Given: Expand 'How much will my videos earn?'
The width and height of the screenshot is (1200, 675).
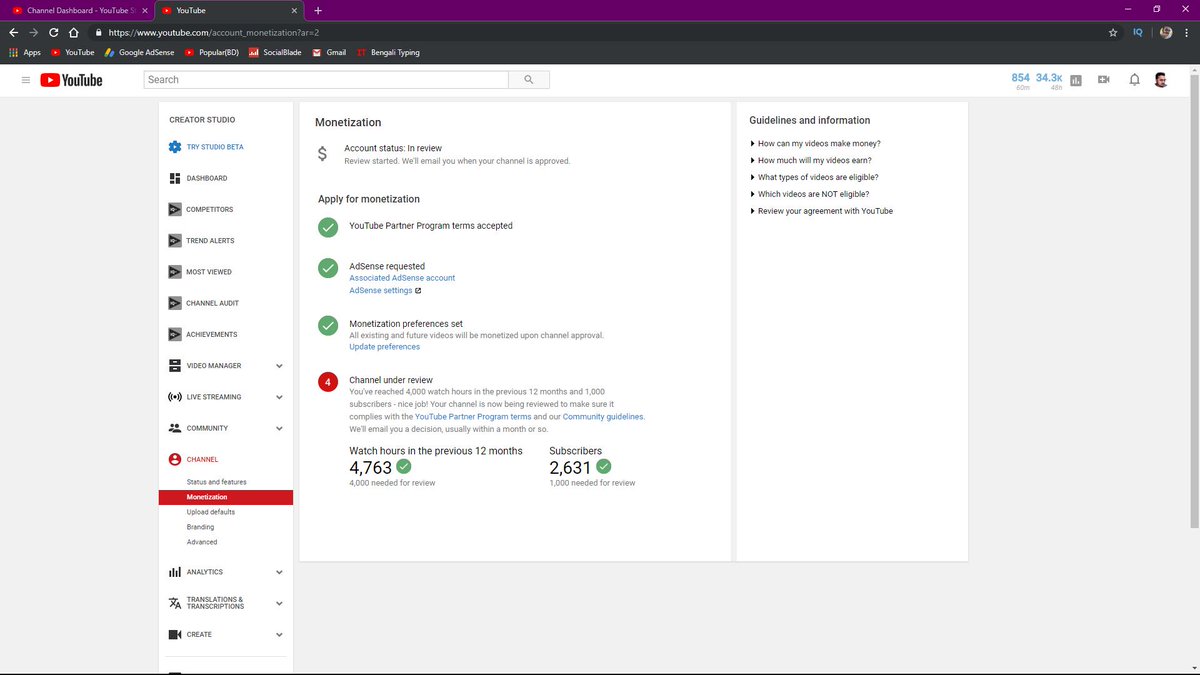Looking at the screenshot, I should point(812,161).
